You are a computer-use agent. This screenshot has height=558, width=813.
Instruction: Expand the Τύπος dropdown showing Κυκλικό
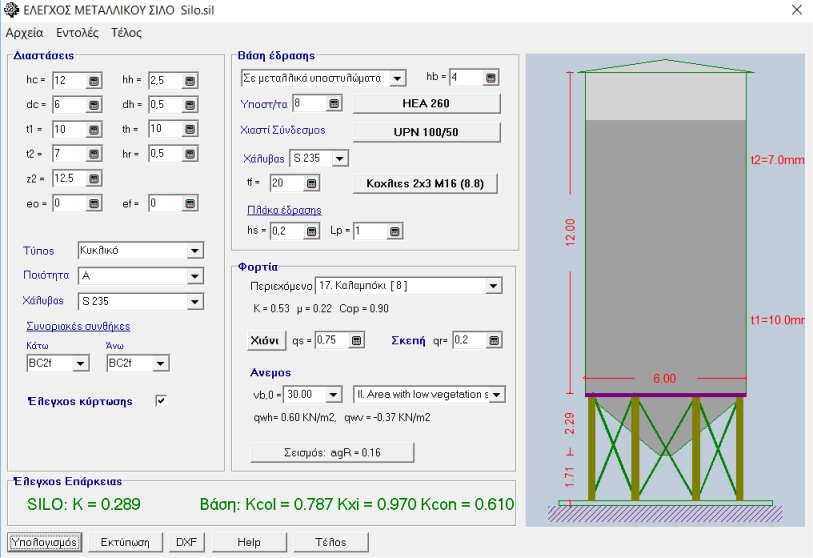point(195,251)
